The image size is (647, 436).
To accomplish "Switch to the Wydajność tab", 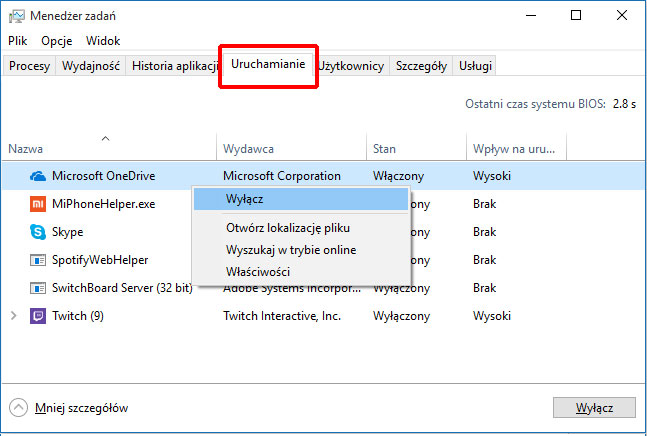I will [x=91, y=66].
